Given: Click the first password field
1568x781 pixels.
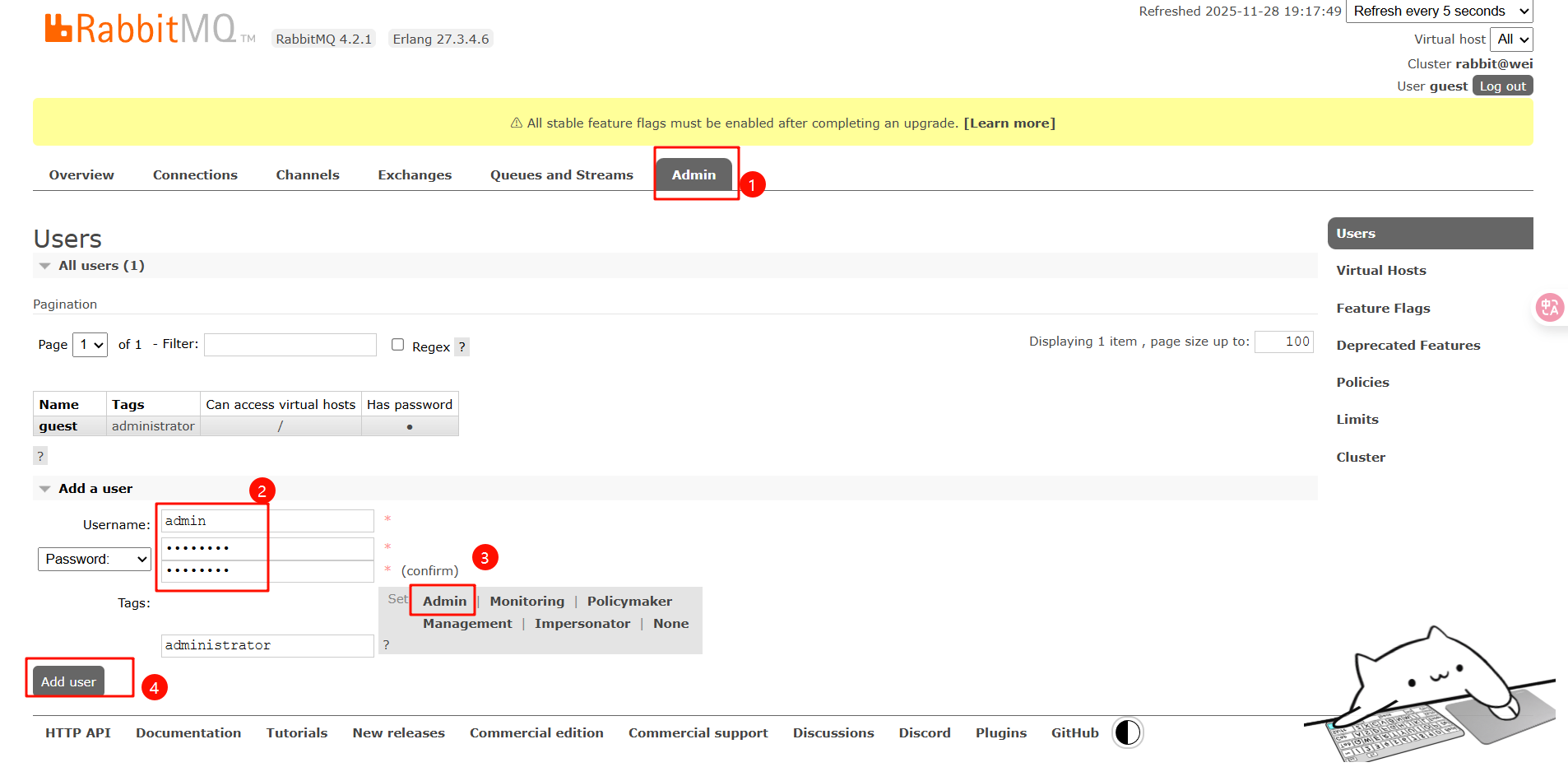Looking at the screenshot, I should [267, 548].
